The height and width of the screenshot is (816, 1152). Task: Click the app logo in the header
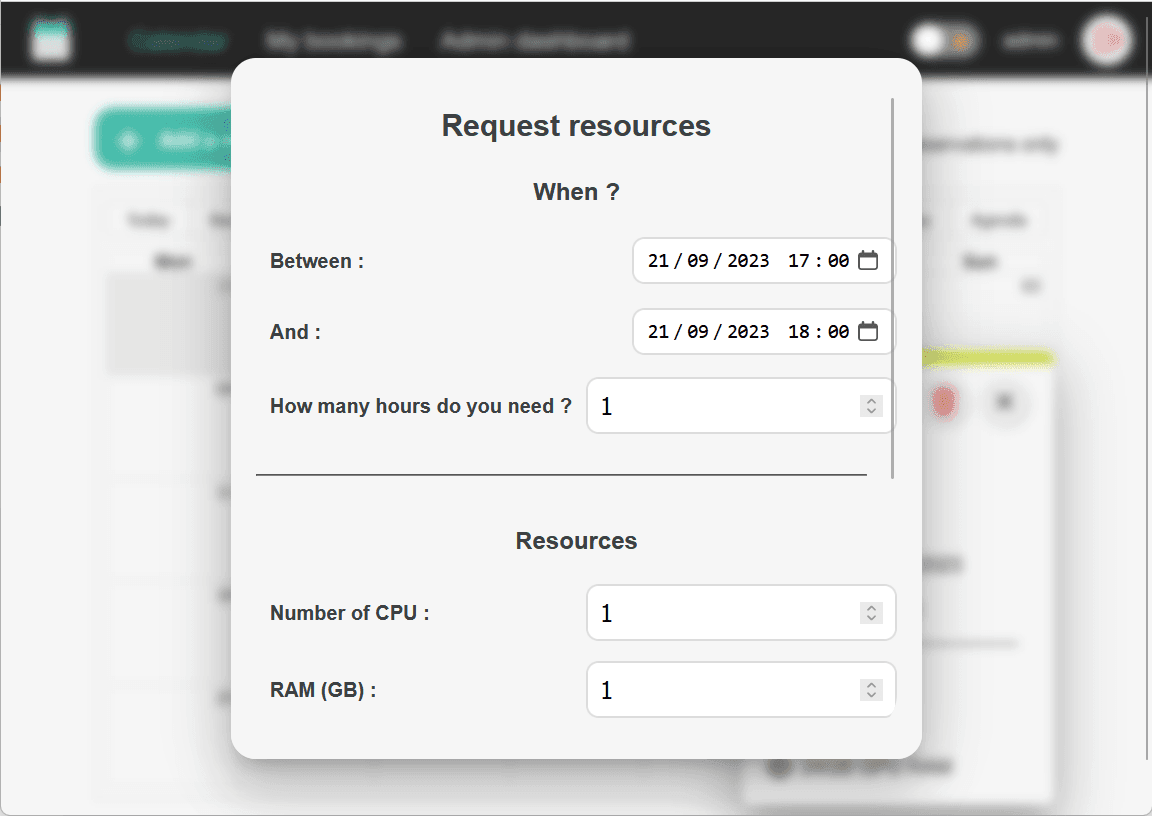click(x=50, y=41)
